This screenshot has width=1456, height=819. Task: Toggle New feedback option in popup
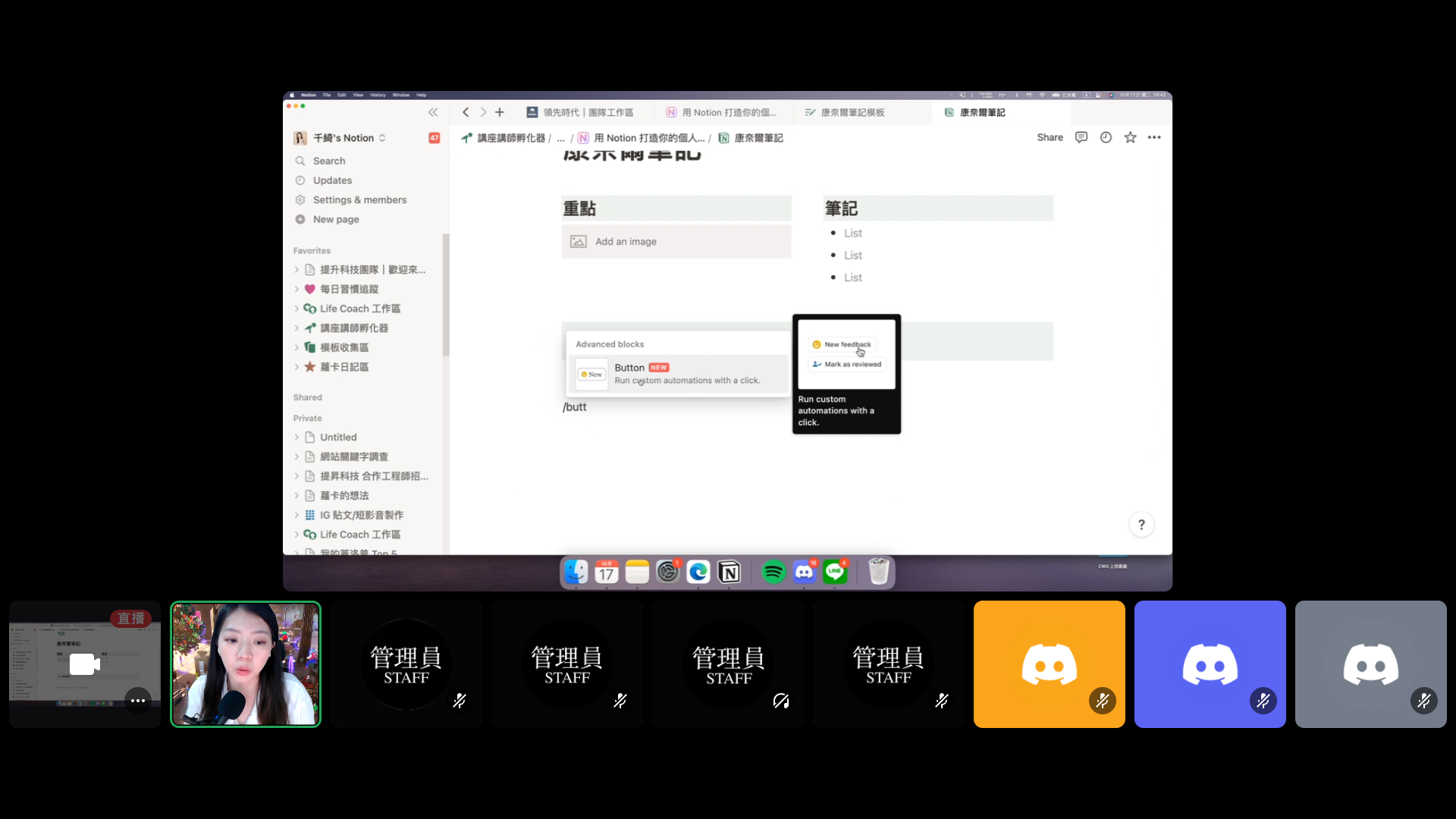(x=847, y=344)
